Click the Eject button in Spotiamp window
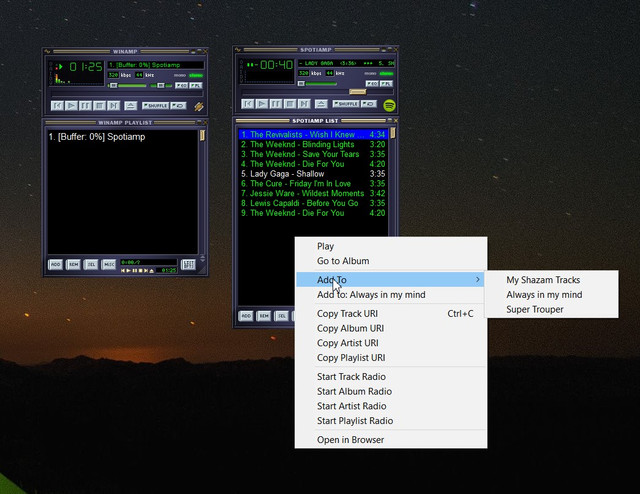Image resolution: width=640 pixels, height=494 pixels. [x=321, y=104]
